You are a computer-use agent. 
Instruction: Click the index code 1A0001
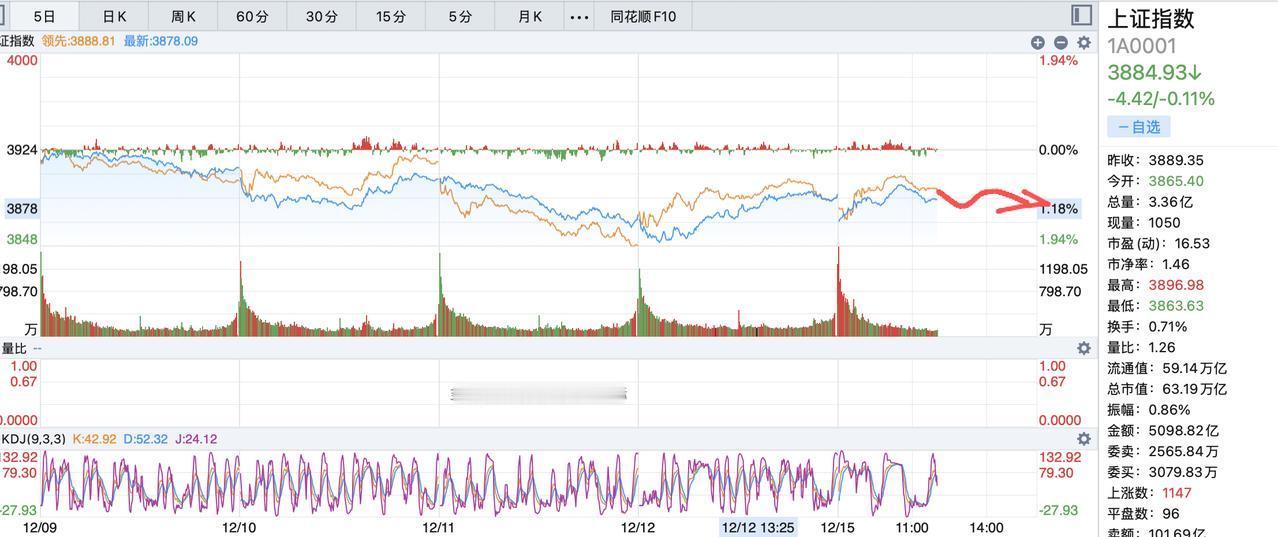click(1141, 46)
